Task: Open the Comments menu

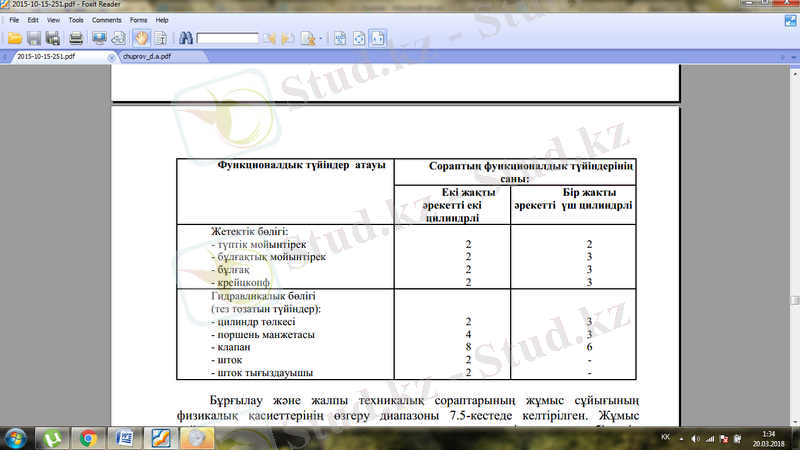Action: pos(106,20)
